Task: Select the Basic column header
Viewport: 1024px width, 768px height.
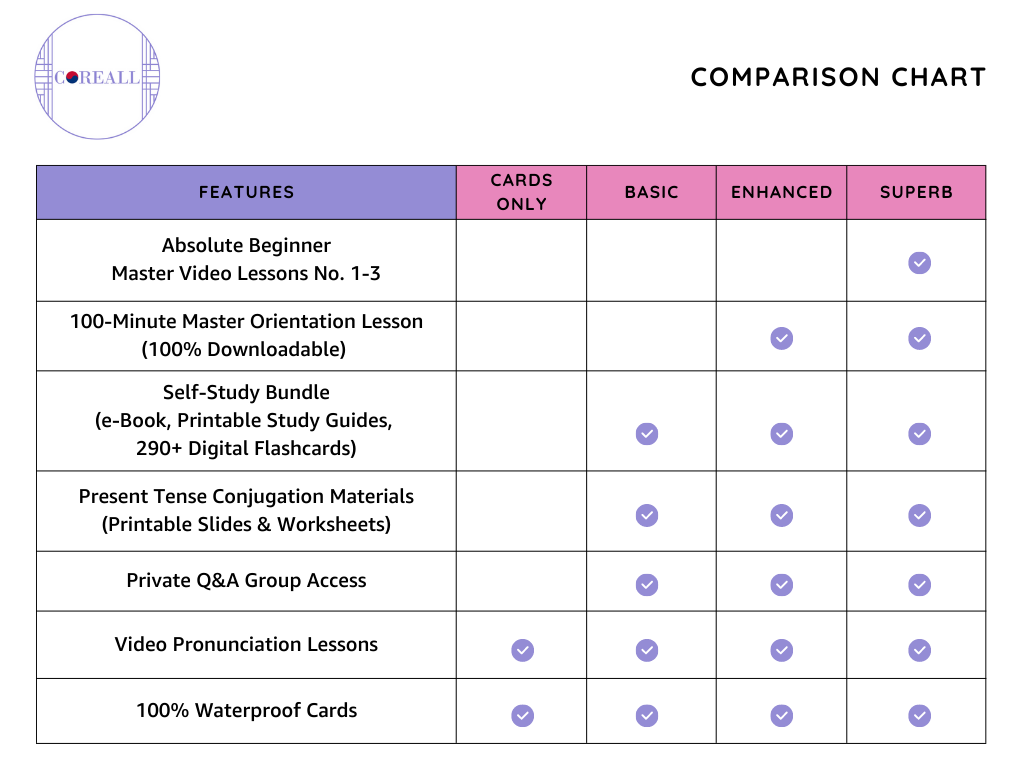Action: [651, 192]
